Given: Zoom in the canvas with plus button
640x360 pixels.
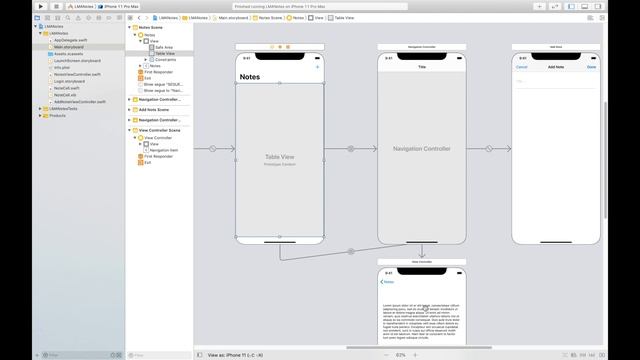Looking at the screenshot, I should [416, 356].
